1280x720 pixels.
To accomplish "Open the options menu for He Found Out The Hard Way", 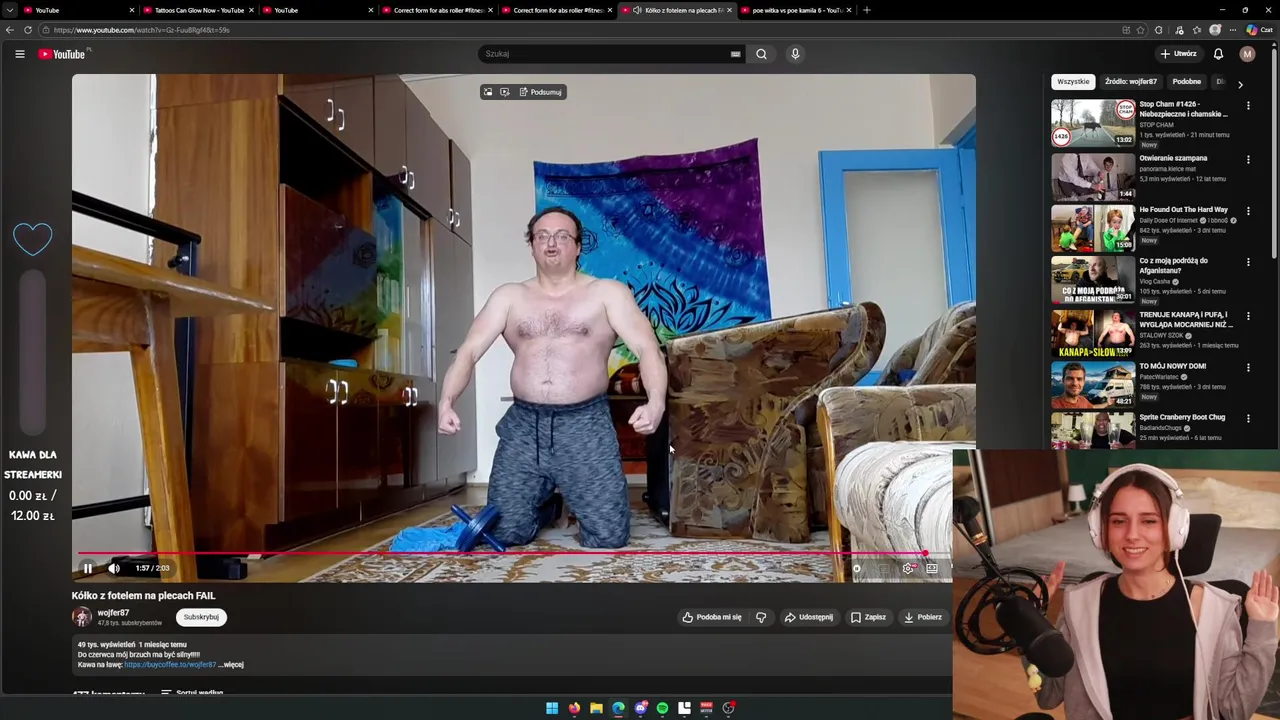I will click(1248, 211).
